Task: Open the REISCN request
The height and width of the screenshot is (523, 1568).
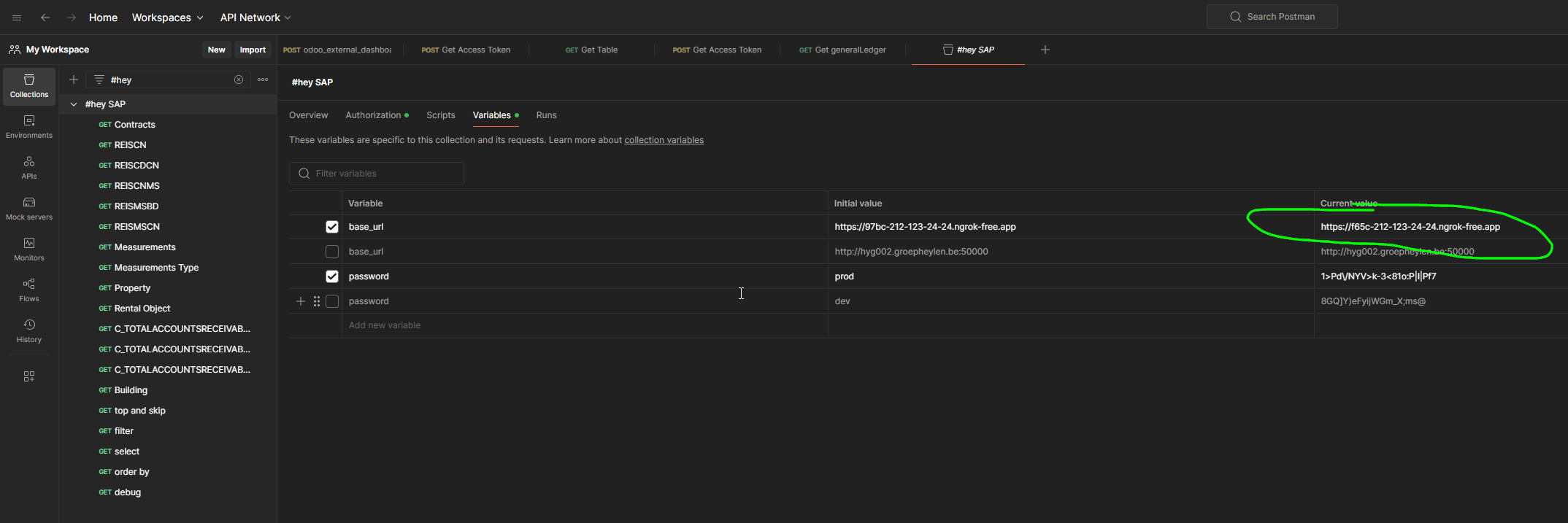Action: point(130,145)
